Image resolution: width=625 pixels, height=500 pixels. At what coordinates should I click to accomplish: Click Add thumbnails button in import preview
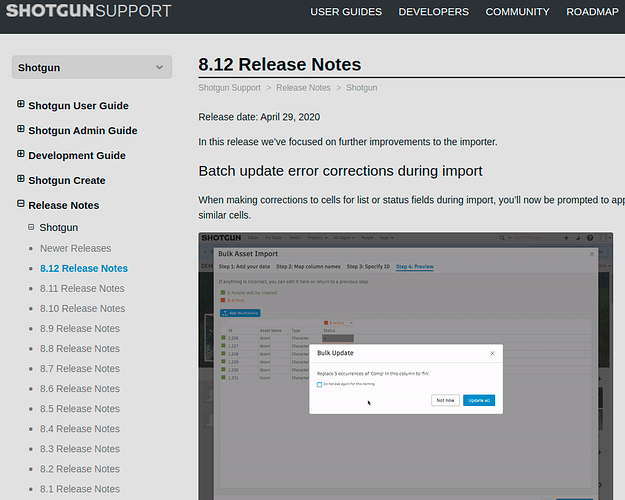tap(240, 313)
